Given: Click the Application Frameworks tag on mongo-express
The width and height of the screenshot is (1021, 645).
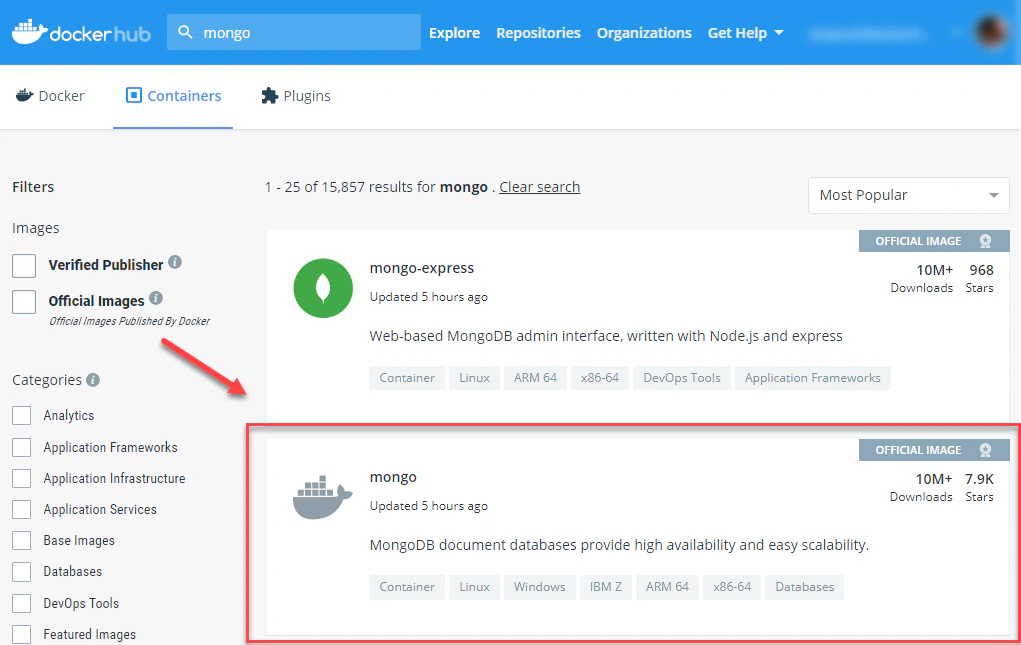Looking at the screenshot, I should coord(813,378).
